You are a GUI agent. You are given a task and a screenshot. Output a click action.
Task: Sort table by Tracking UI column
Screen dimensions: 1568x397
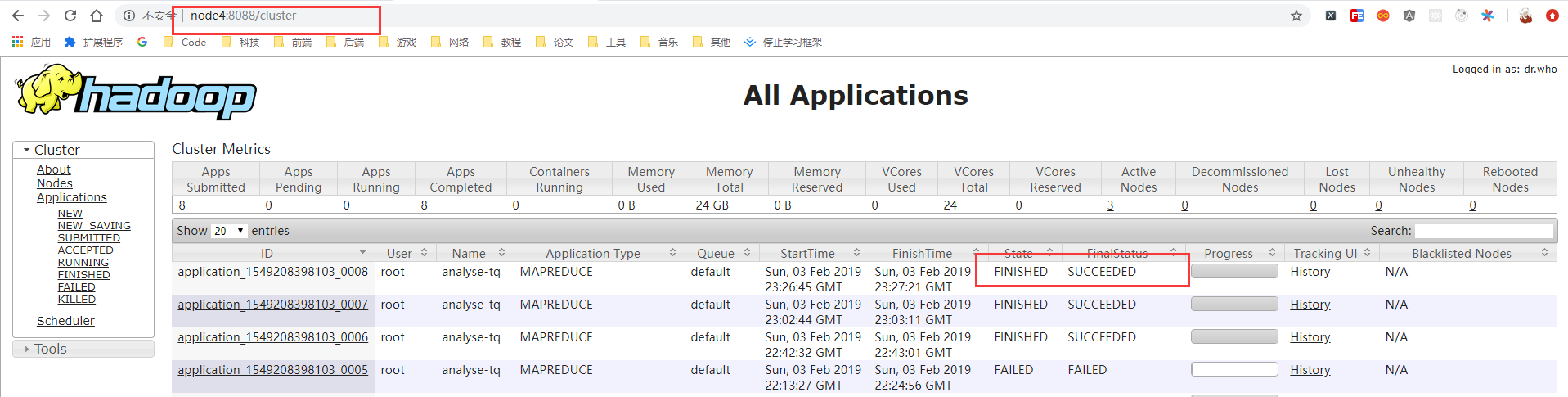point(1332,253)
